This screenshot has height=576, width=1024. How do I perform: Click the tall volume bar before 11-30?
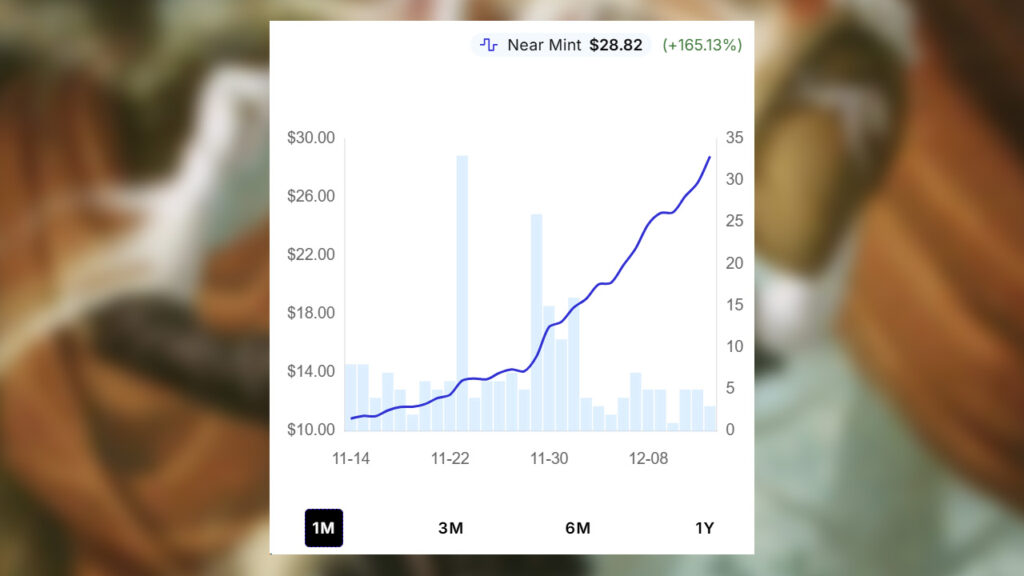coord(536,322)
